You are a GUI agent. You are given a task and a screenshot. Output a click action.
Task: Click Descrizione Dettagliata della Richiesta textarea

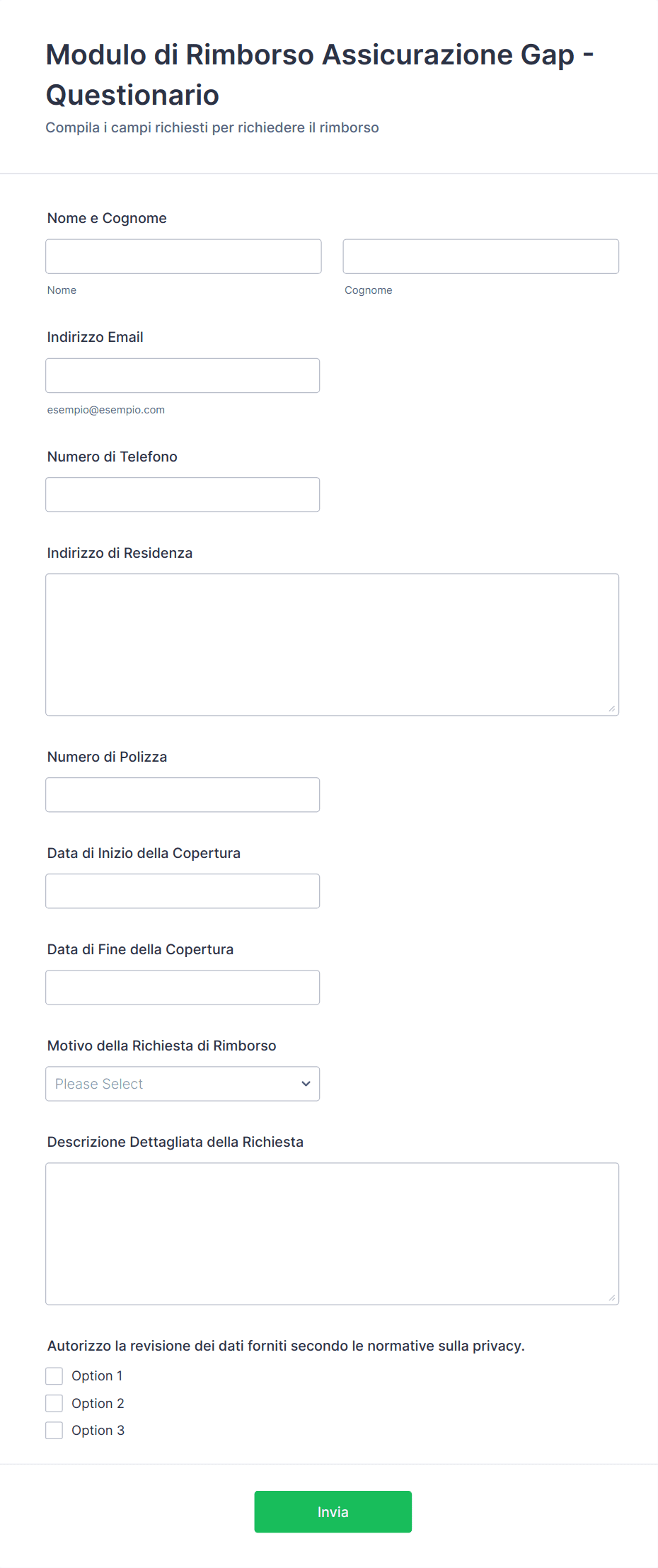[x=332, y=1233]
